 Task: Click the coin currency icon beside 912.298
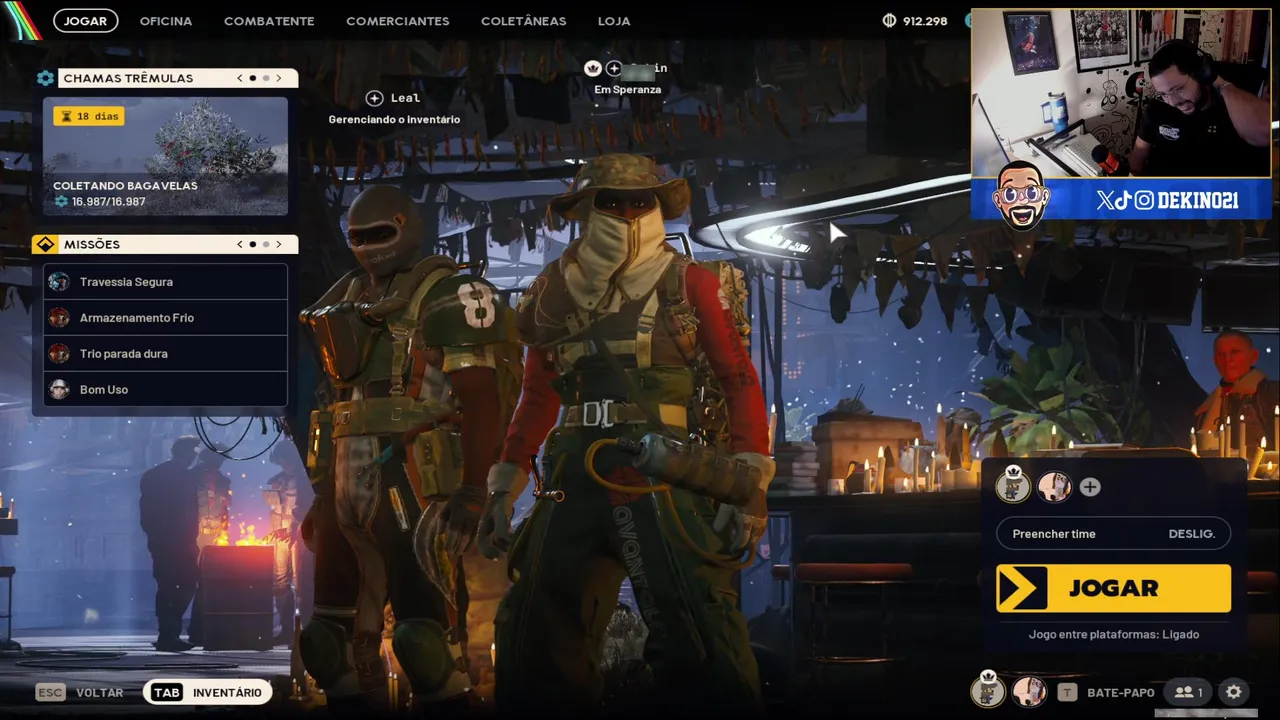tap(889, 20)
